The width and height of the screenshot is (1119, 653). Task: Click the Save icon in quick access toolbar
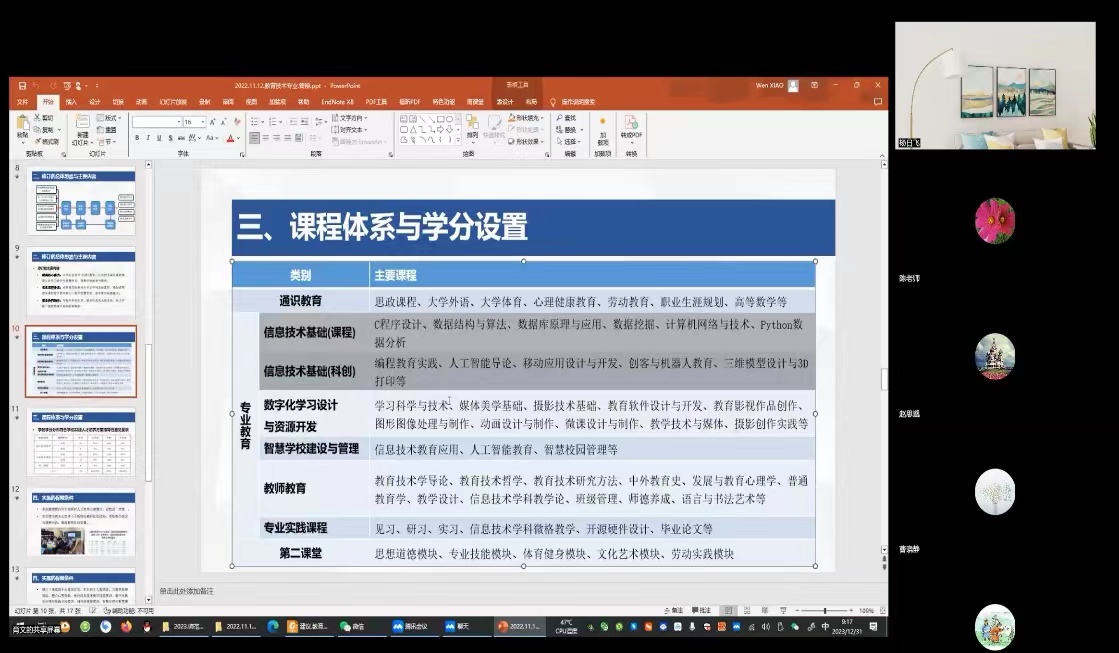22,86
